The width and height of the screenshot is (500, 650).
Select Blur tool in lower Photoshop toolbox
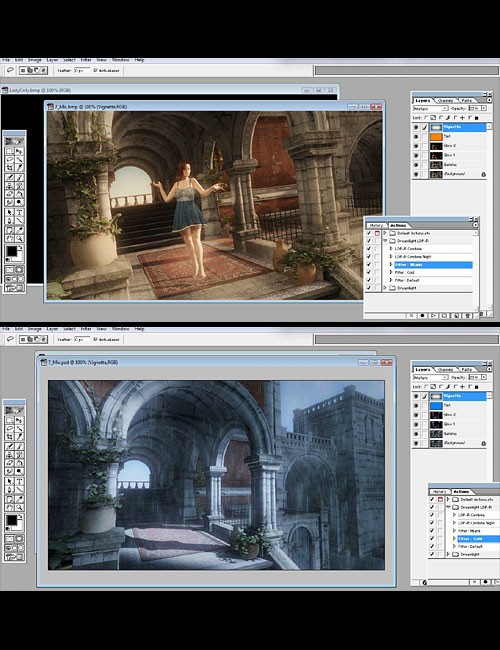coord(10,471)
